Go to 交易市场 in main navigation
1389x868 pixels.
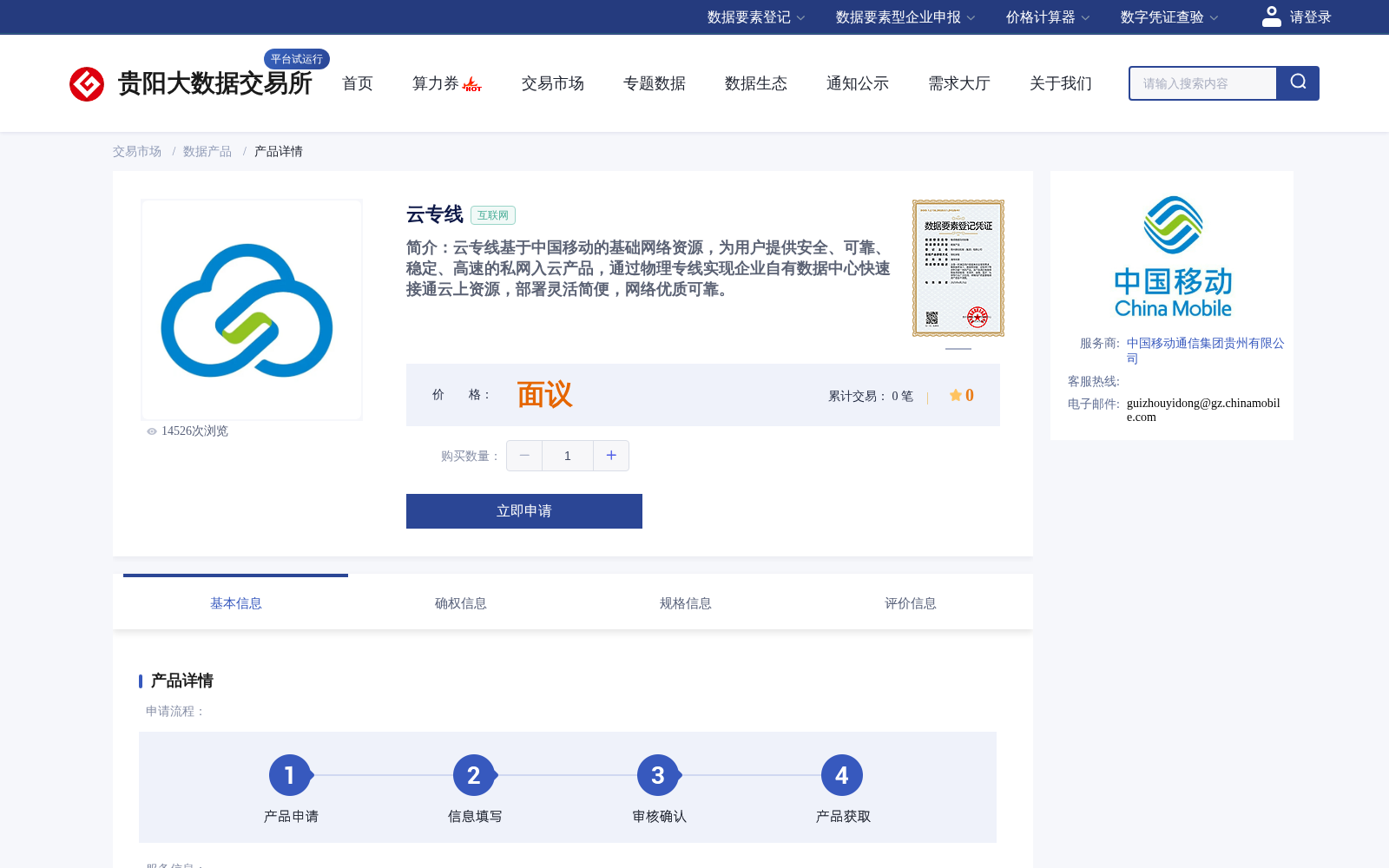pos(553,83)
